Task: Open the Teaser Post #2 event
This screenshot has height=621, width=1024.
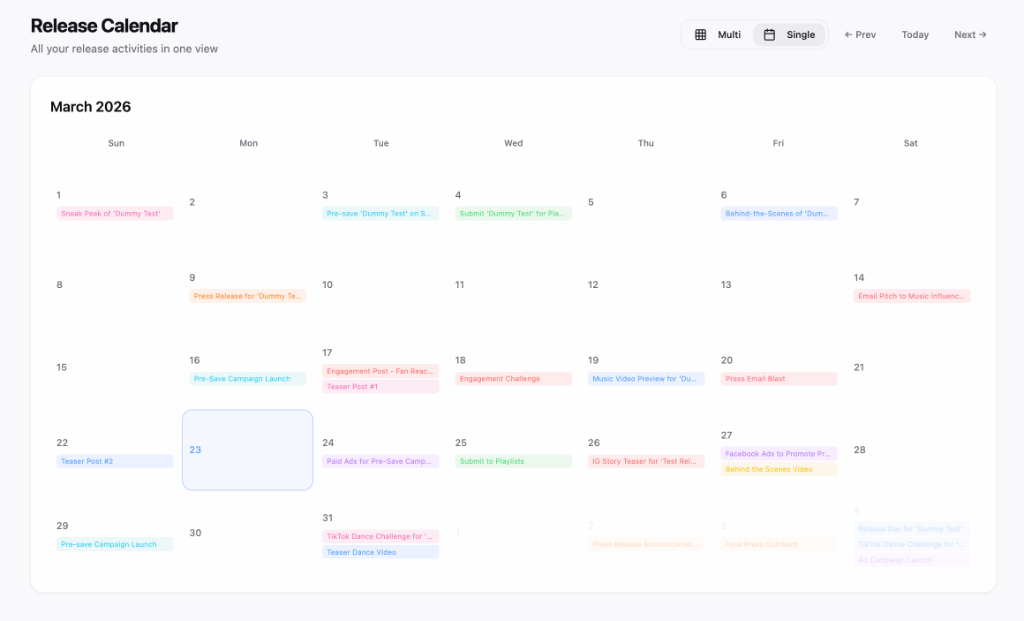Action: pos(115,461)
